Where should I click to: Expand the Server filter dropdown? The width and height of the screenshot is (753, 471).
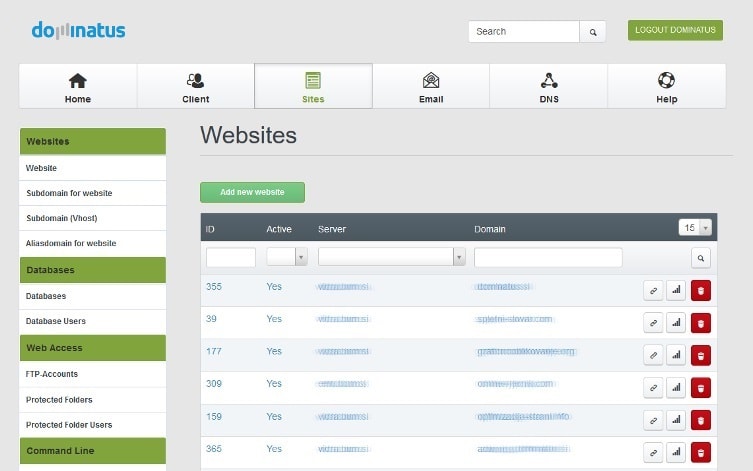click(x=392, y=258)
